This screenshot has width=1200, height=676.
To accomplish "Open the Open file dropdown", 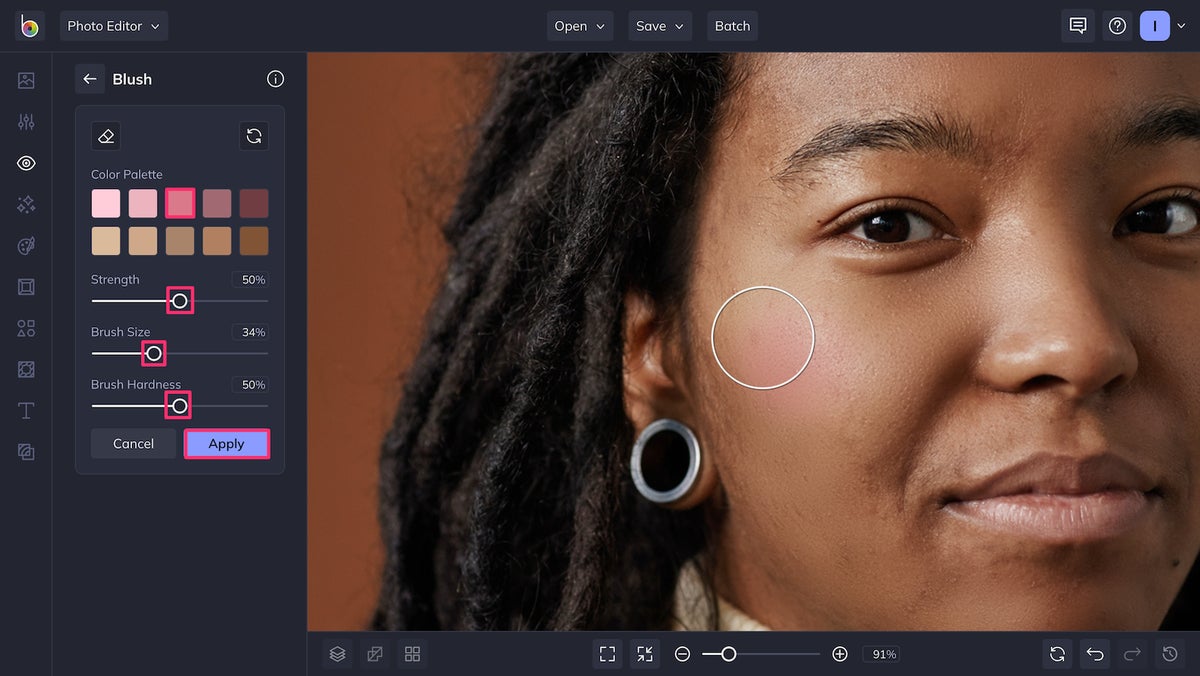I will coord(580,26).
